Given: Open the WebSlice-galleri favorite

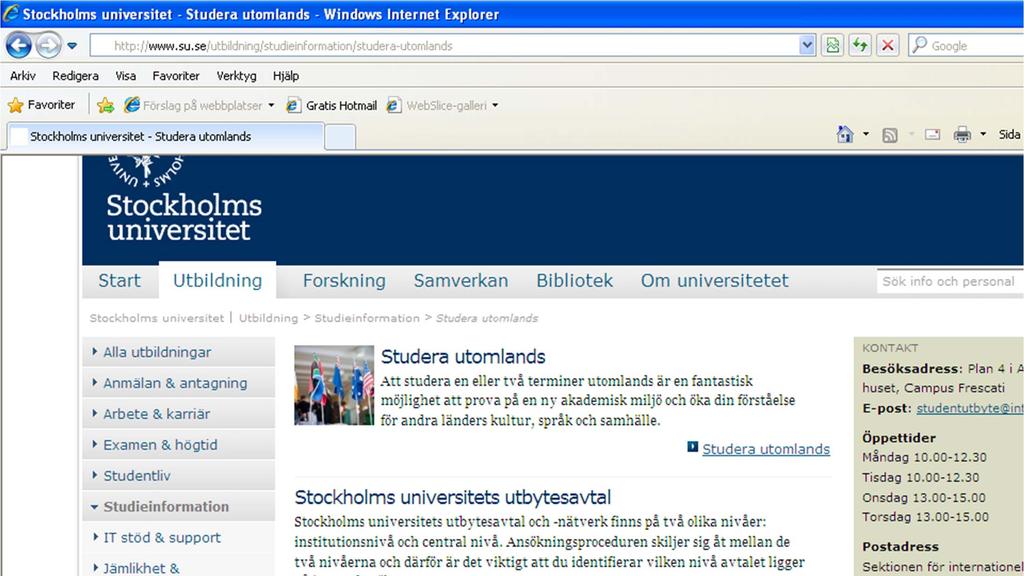Looking at the screenshot, I should [x=436, y=105].
